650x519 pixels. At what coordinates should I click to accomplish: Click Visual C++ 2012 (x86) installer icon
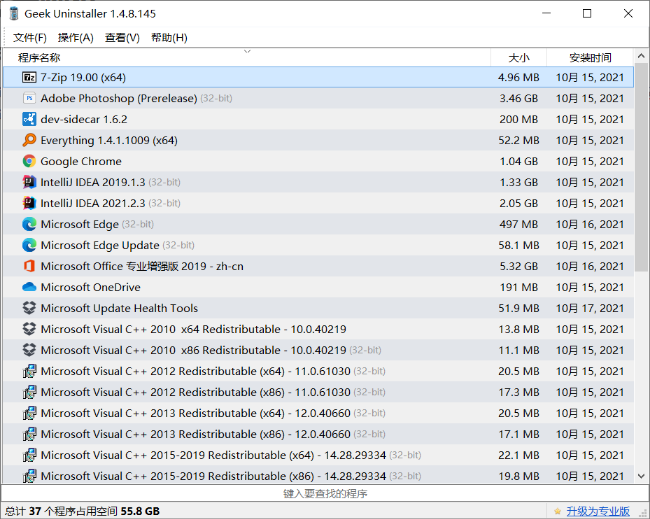point(29,392)
